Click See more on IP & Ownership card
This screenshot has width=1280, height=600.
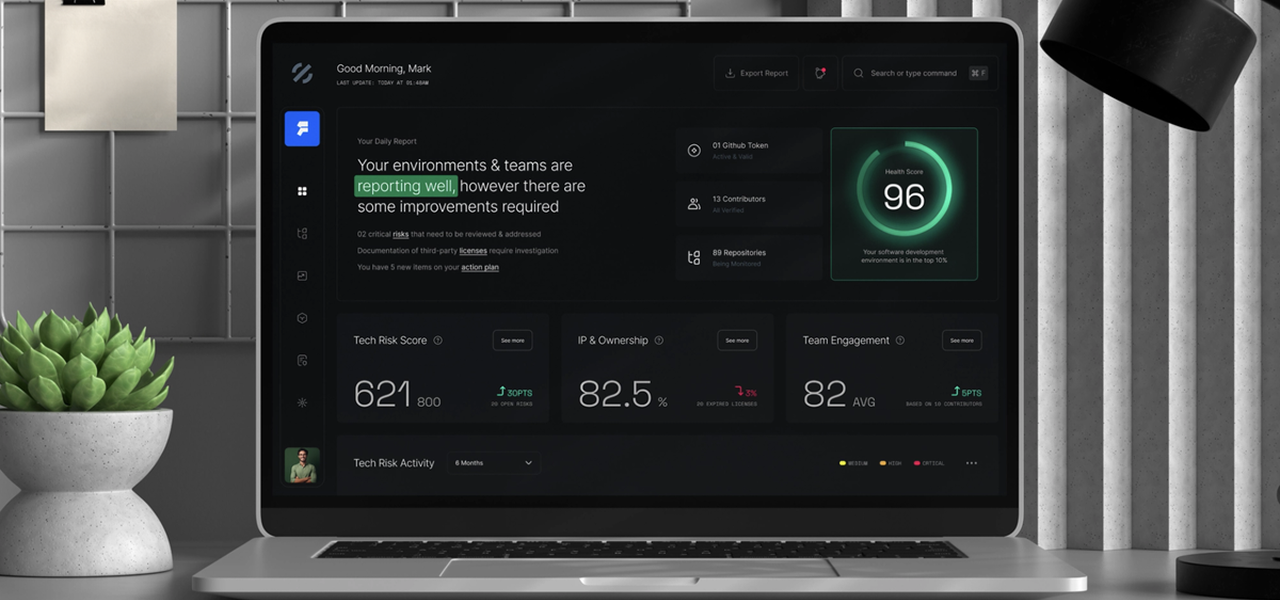click(x=737, y=340)
